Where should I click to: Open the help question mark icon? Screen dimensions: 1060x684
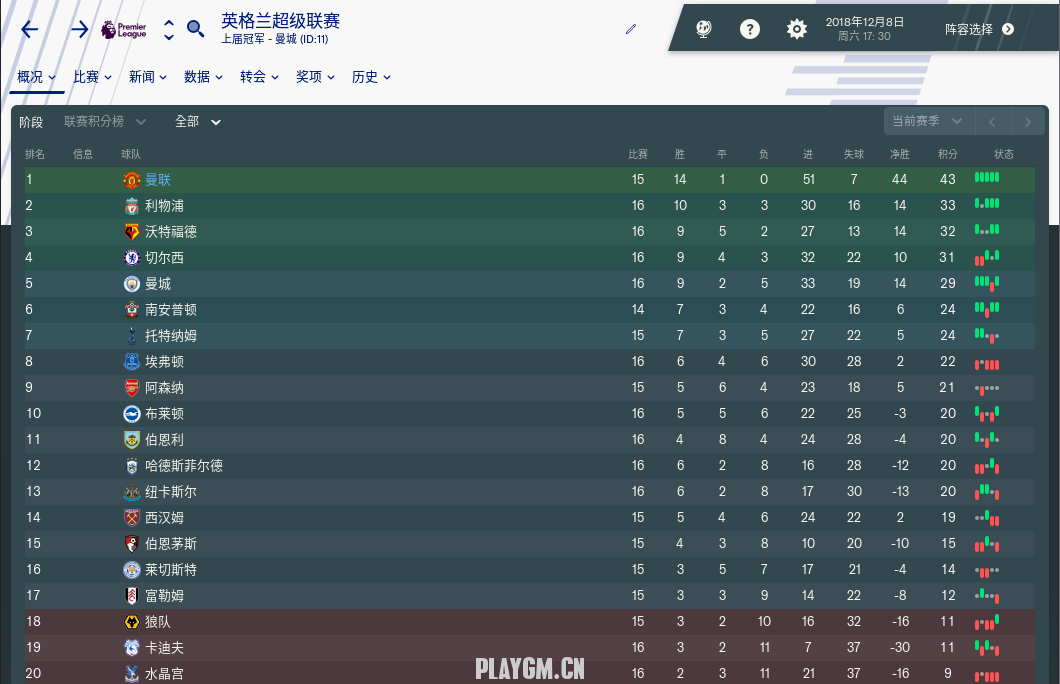tap(750, 29)
